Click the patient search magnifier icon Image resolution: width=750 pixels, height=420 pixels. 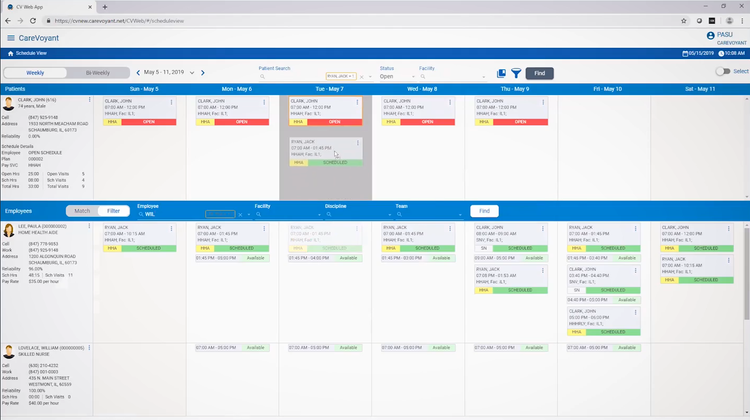(262, 77)
